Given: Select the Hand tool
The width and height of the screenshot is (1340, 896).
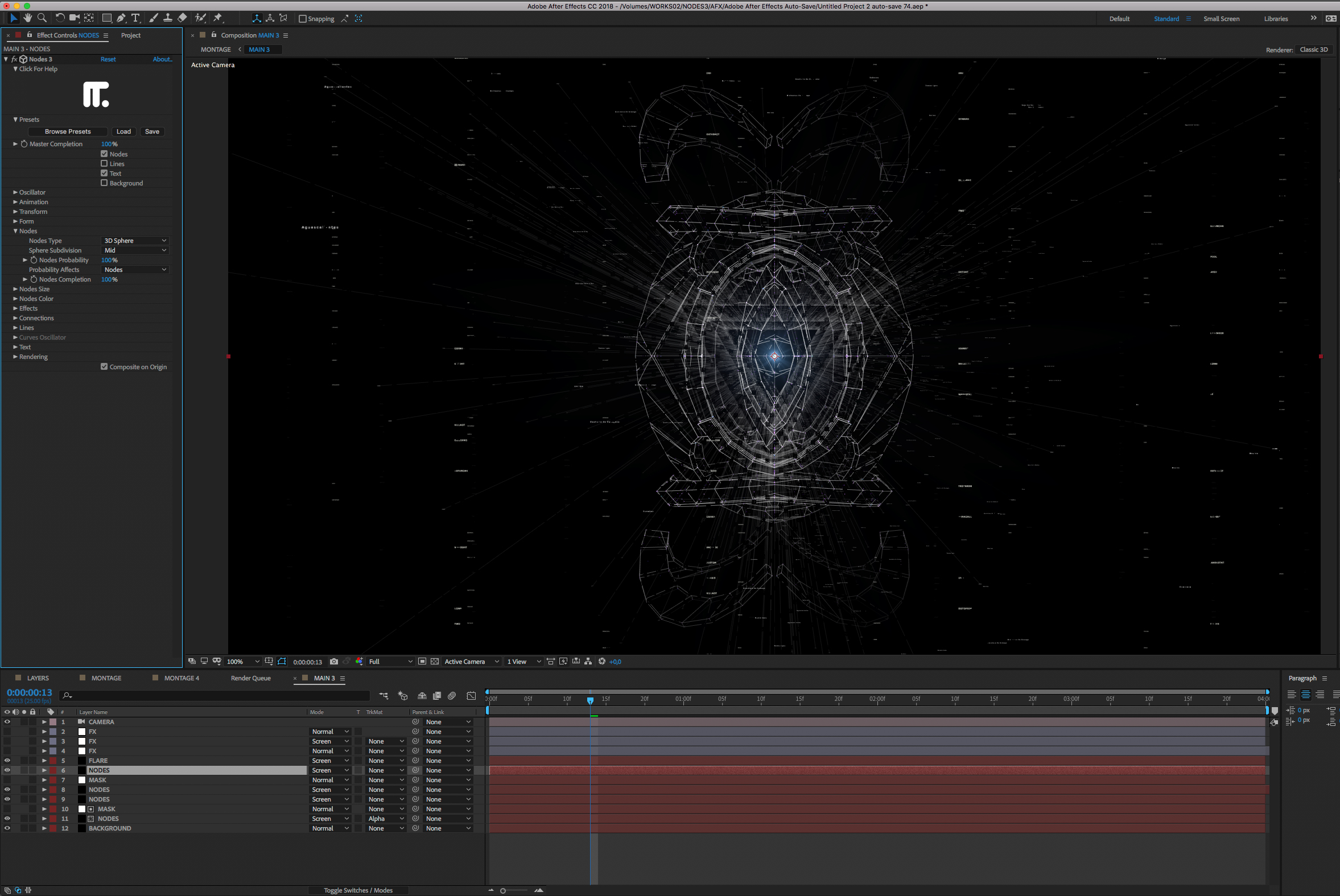Looking at the screenshot, I should click(27, 18).
